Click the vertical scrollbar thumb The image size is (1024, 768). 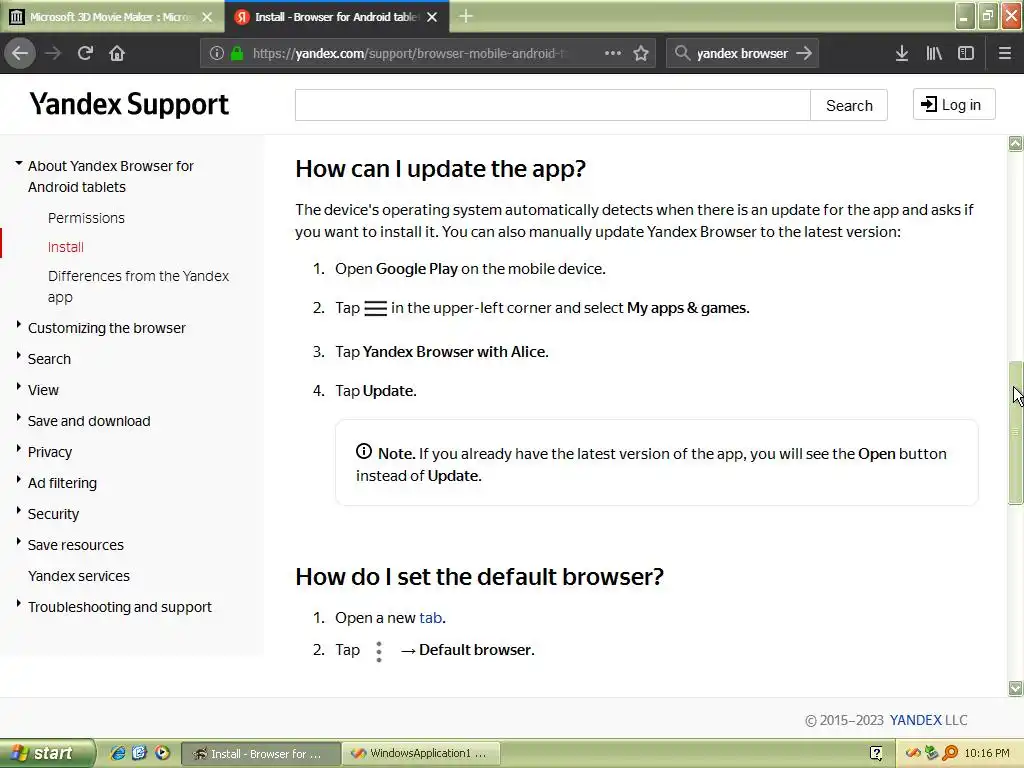[x=1016, y=432]
